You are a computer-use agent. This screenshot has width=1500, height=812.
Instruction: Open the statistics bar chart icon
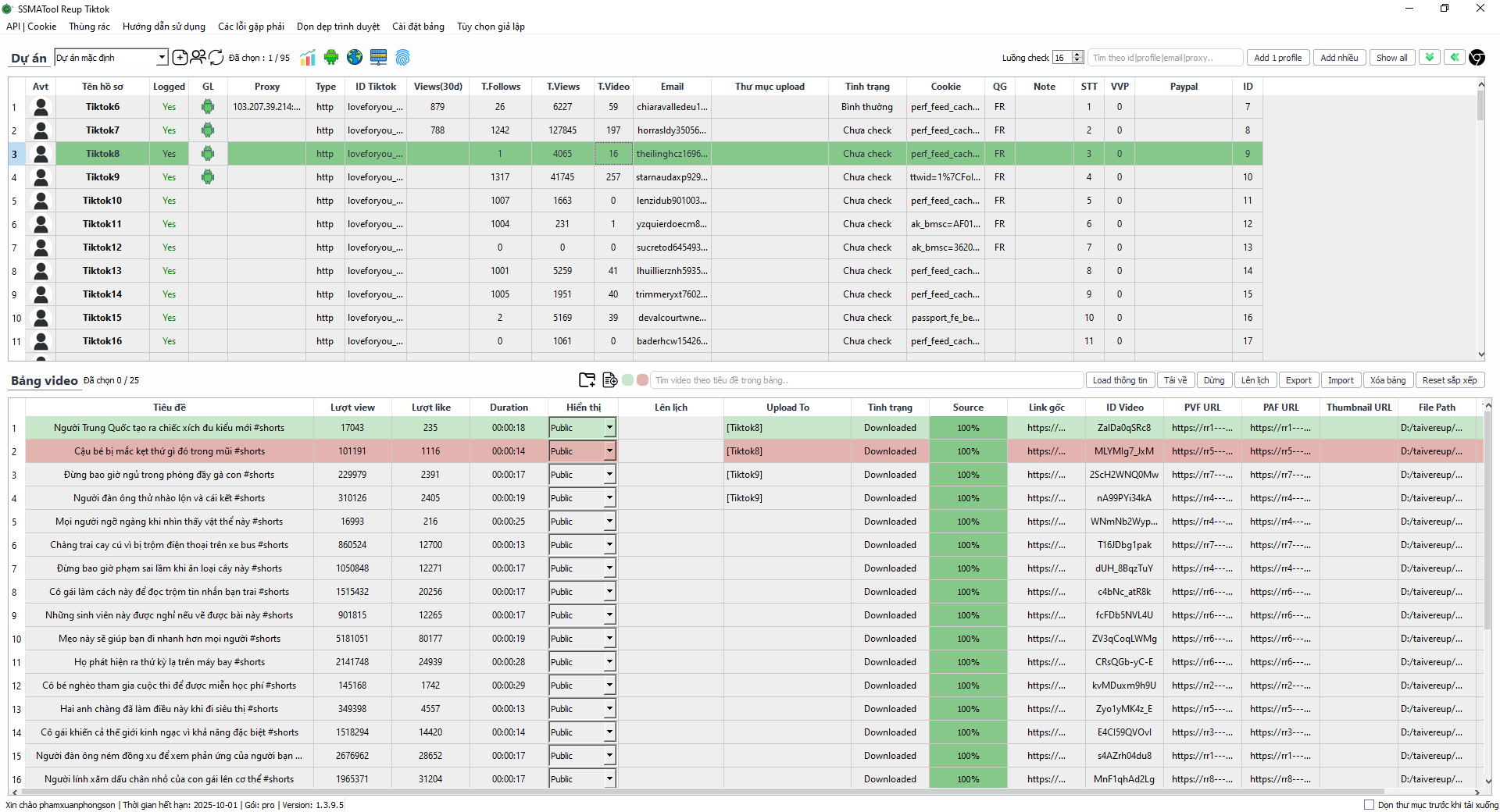point(308,57)
